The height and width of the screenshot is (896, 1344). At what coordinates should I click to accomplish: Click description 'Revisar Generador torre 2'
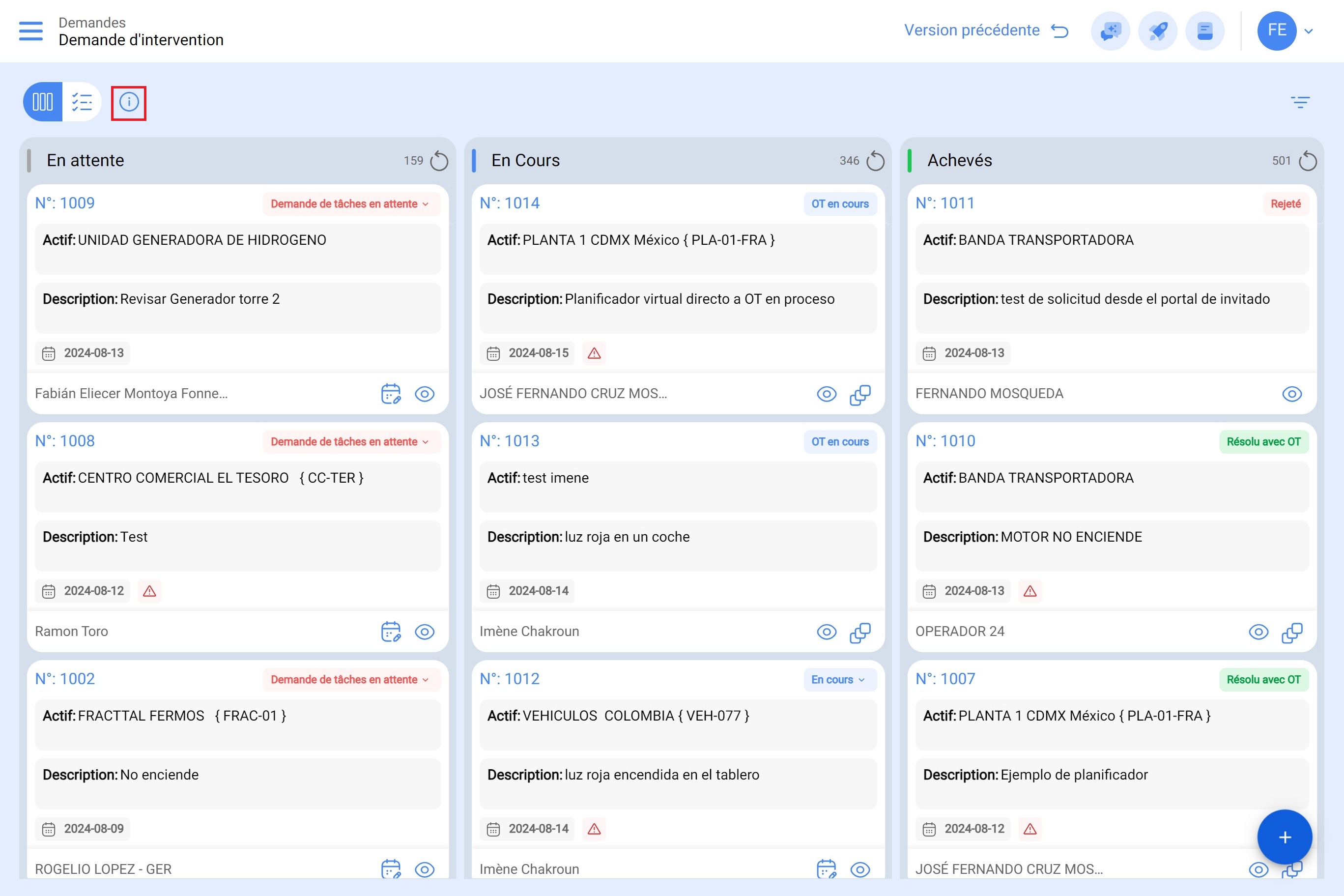pyautogui.click(x=200, y=299)
